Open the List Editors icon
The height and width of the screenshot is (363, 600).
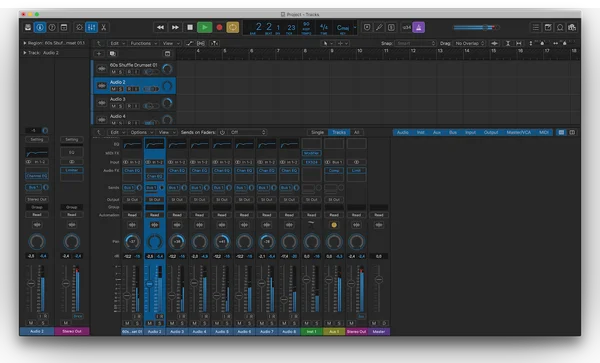pos(536,28)
